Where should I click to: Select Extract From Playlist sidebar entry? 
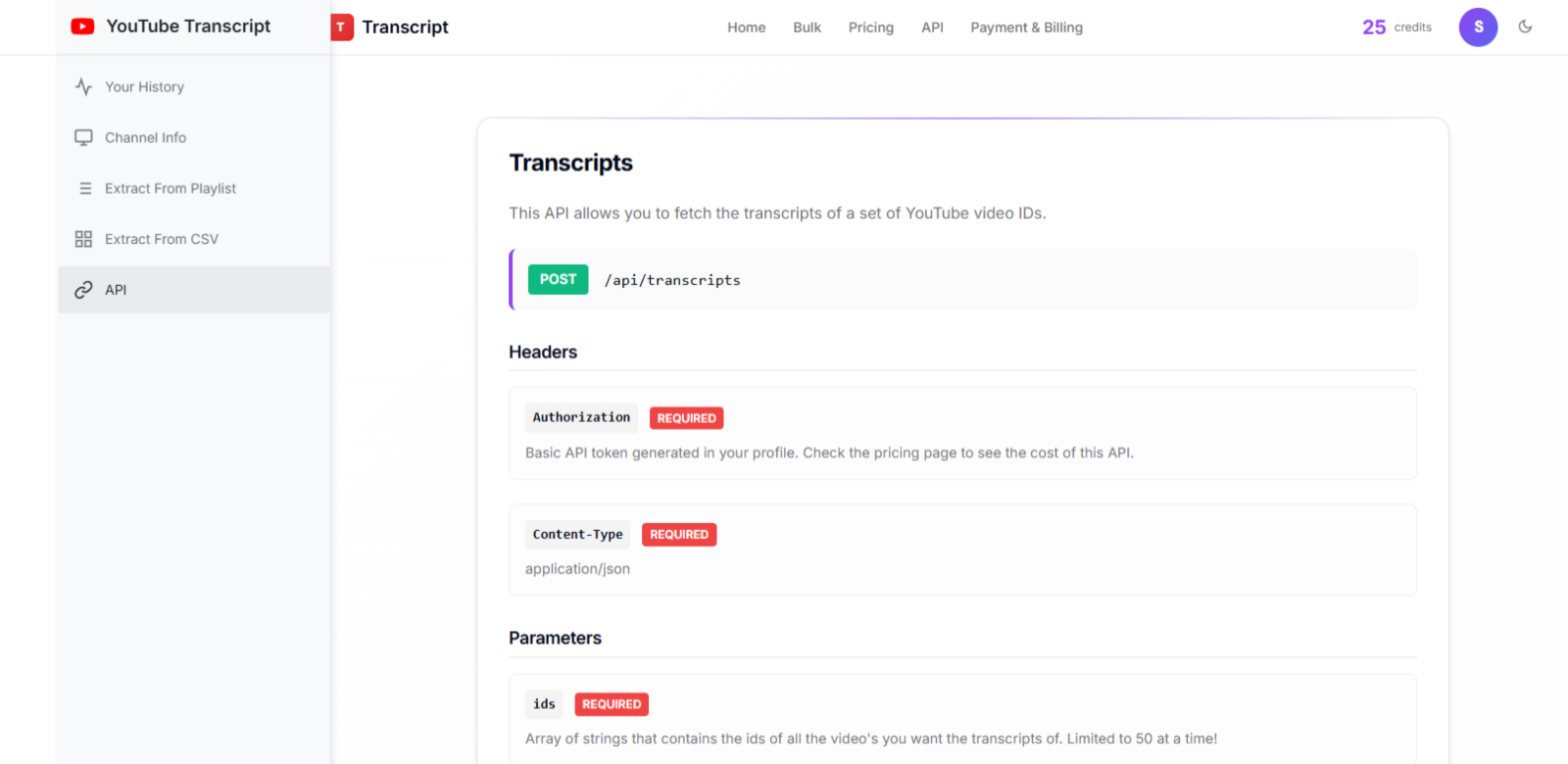pyautogui.click(x=171, y=189)
